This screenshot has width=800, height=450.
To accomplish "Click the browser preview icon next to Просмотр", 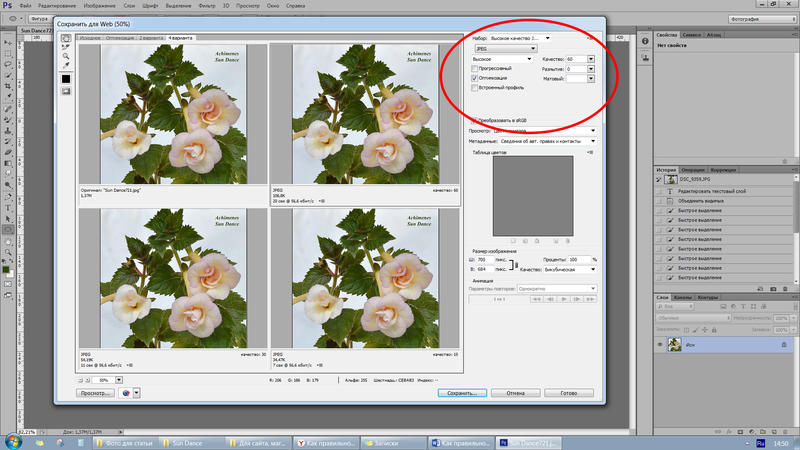I will [126, 393].
